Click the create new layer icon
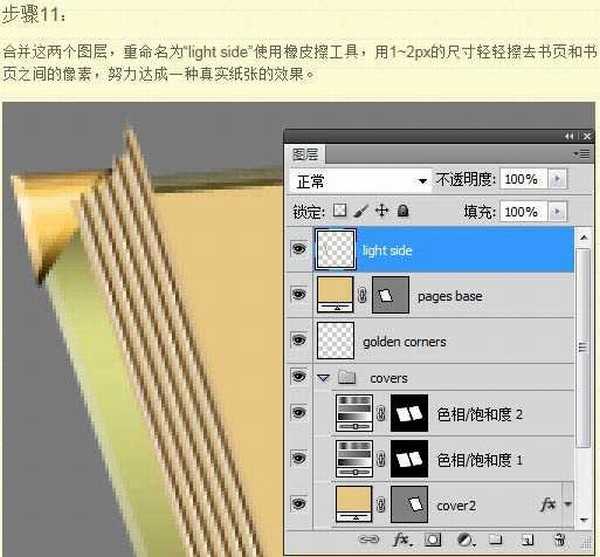 [525, 540]
